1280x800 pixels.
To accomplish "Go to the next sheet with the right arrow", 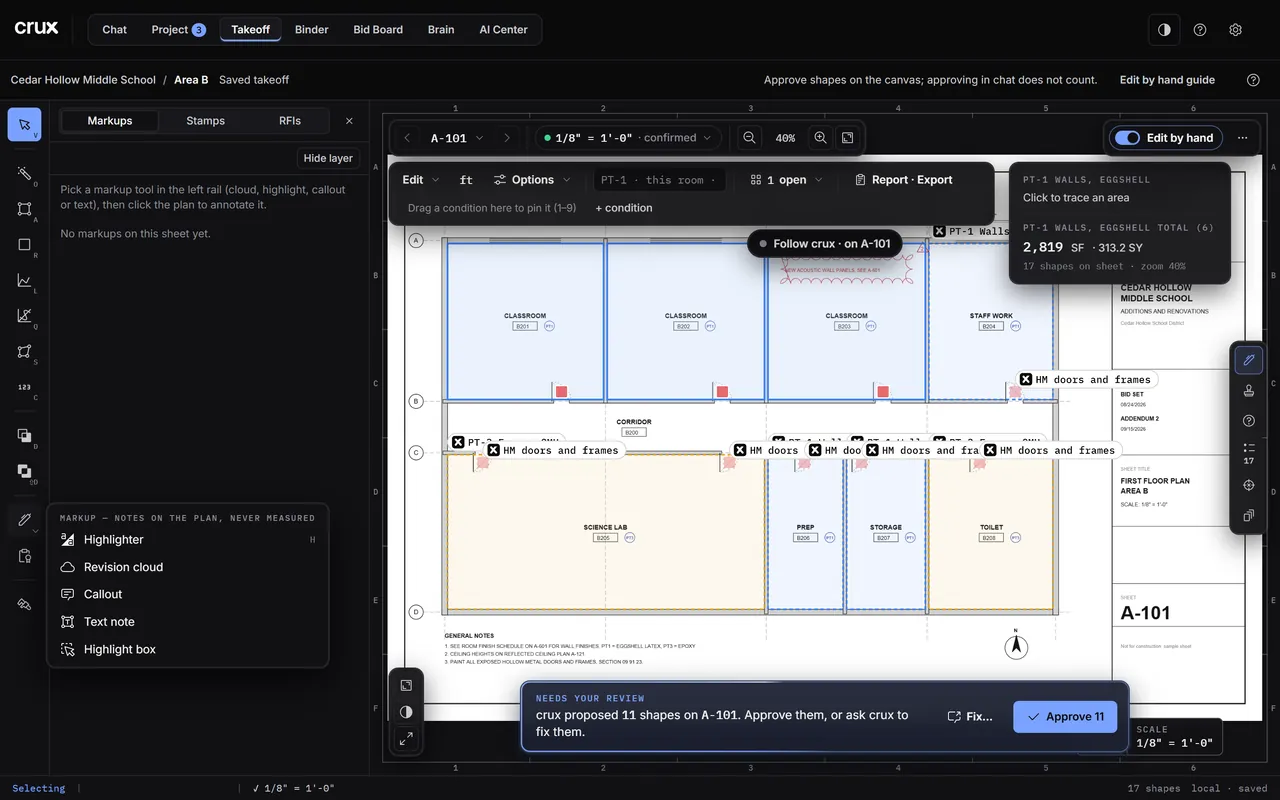I will click(x=507, y=138).
